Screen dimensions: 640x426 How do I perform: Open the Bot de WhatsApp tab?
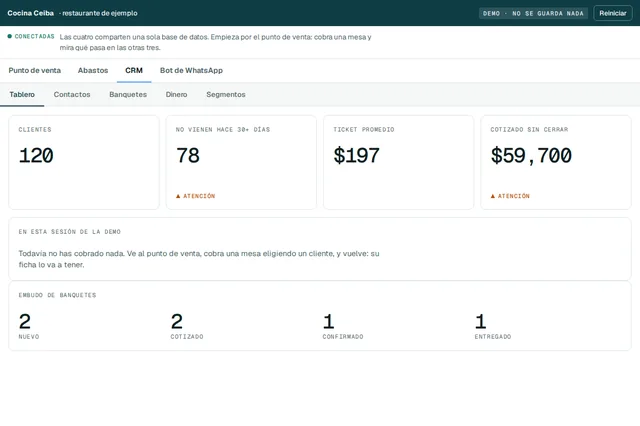(191, 70)
